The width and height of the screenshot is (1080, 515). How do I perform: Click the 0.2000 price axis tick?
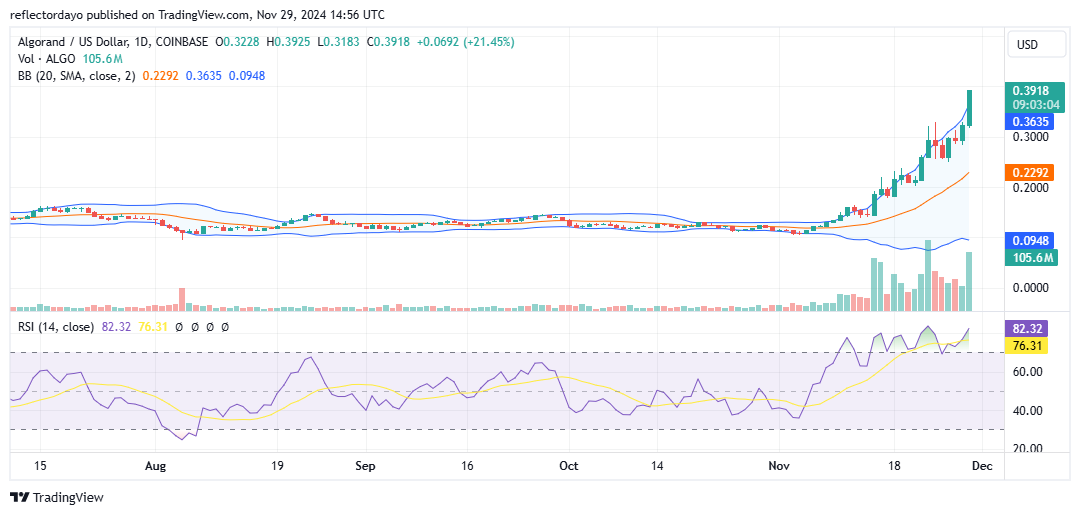1030,187
